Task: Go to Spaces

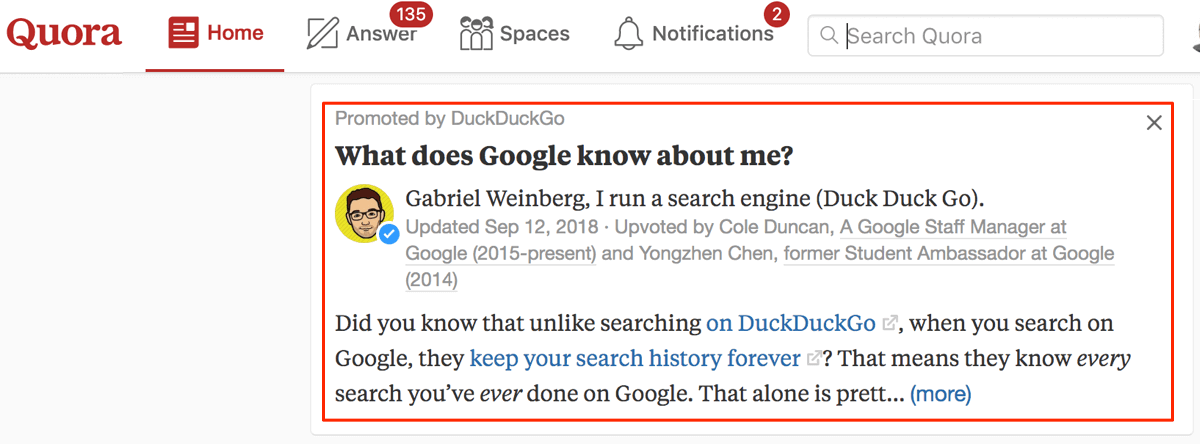Action: coord(514,34)
